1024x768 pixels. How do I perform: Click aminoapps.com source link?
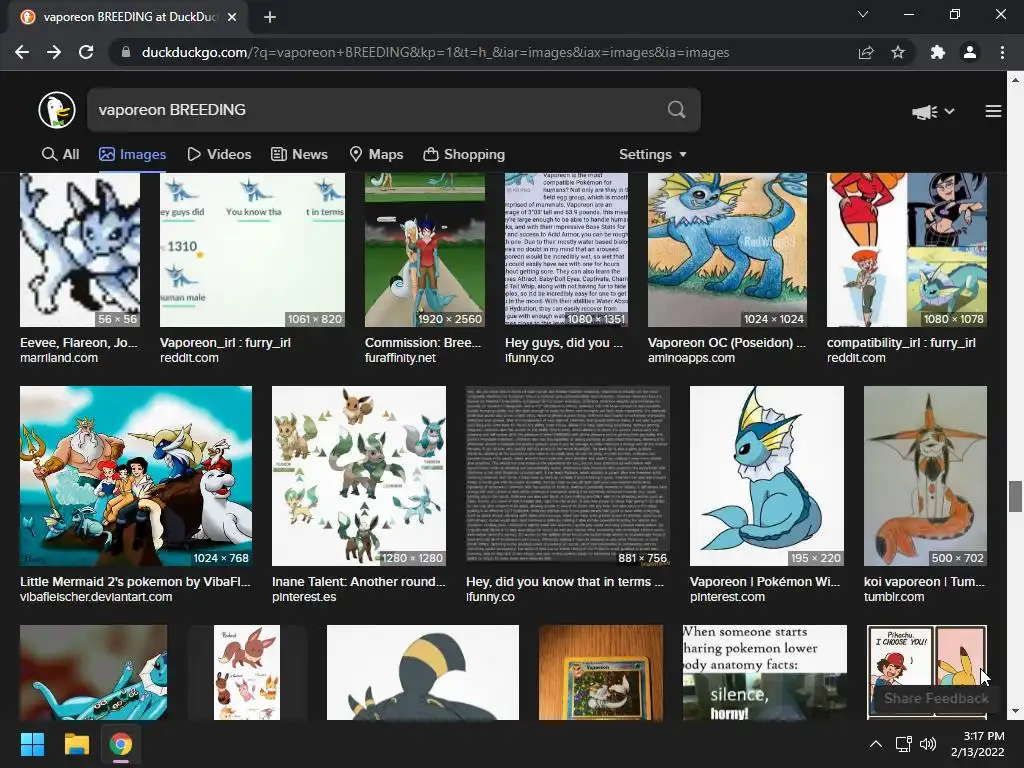[691, 358]
